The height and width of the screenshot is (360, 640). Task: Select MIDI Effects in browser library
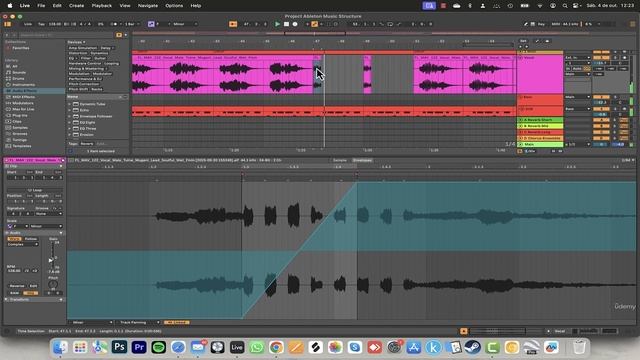23,97
